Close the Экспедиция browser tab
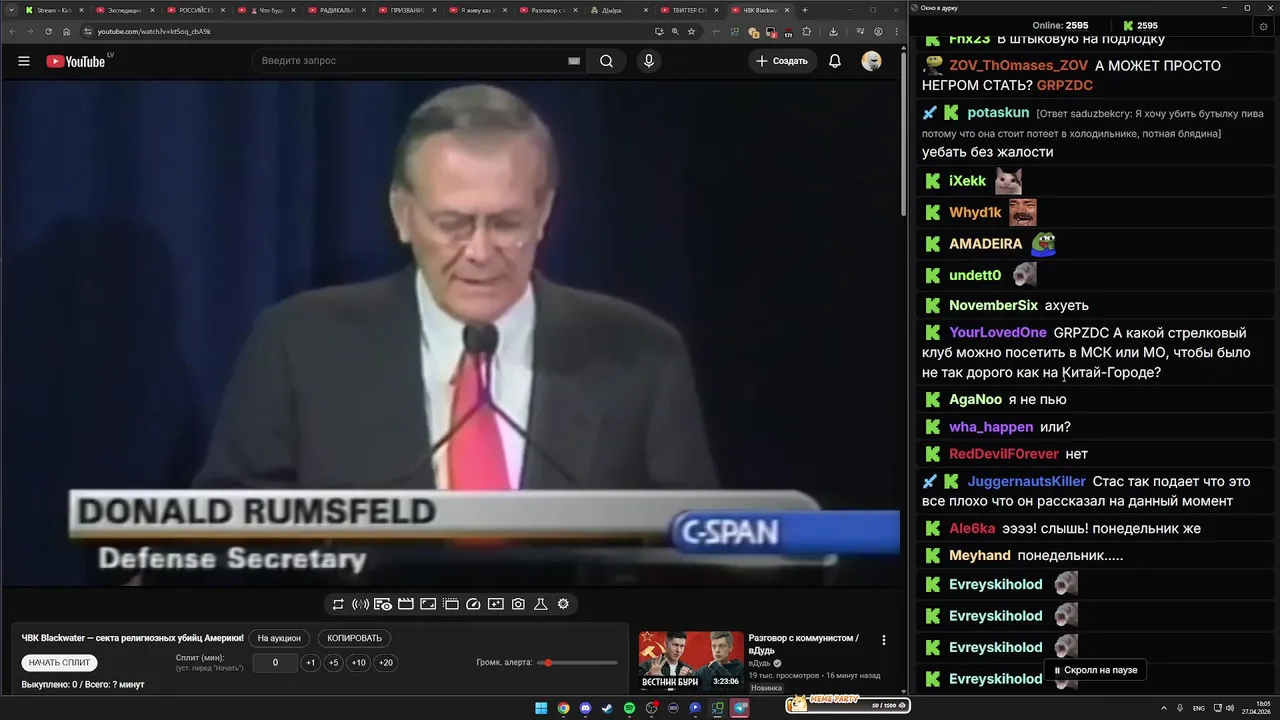 [x=154, y=9]
